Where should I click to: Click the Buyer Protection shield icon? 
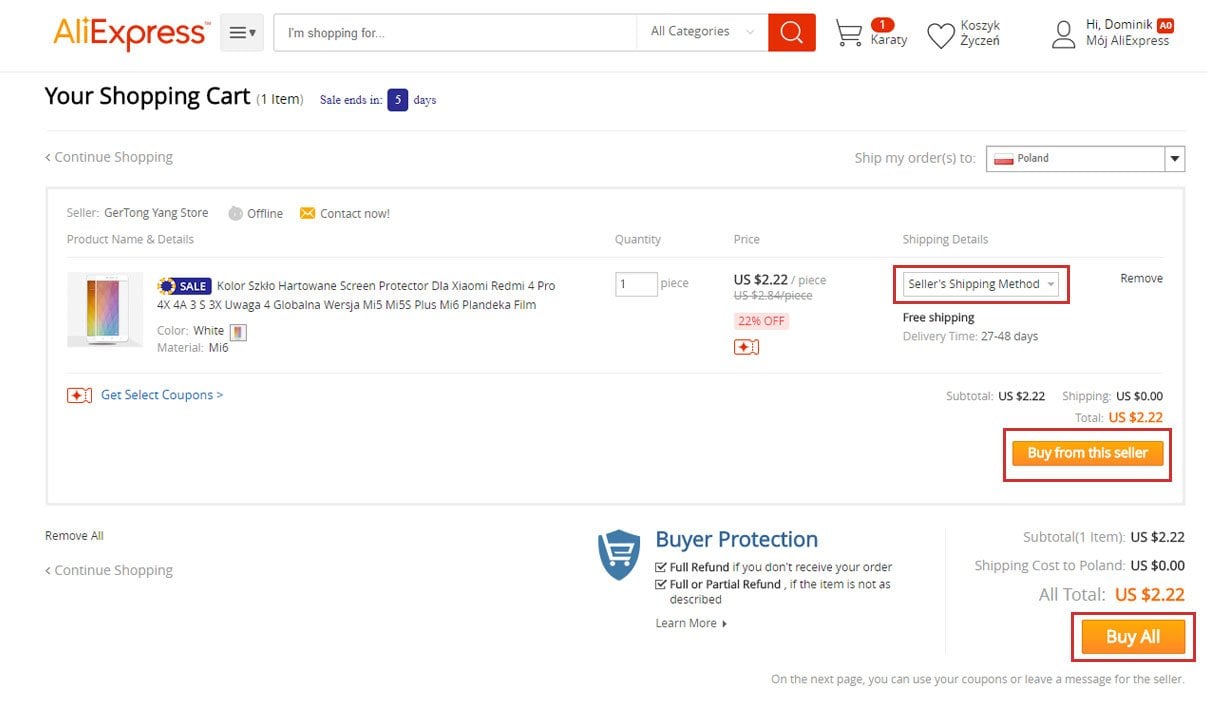pos(619,555)
